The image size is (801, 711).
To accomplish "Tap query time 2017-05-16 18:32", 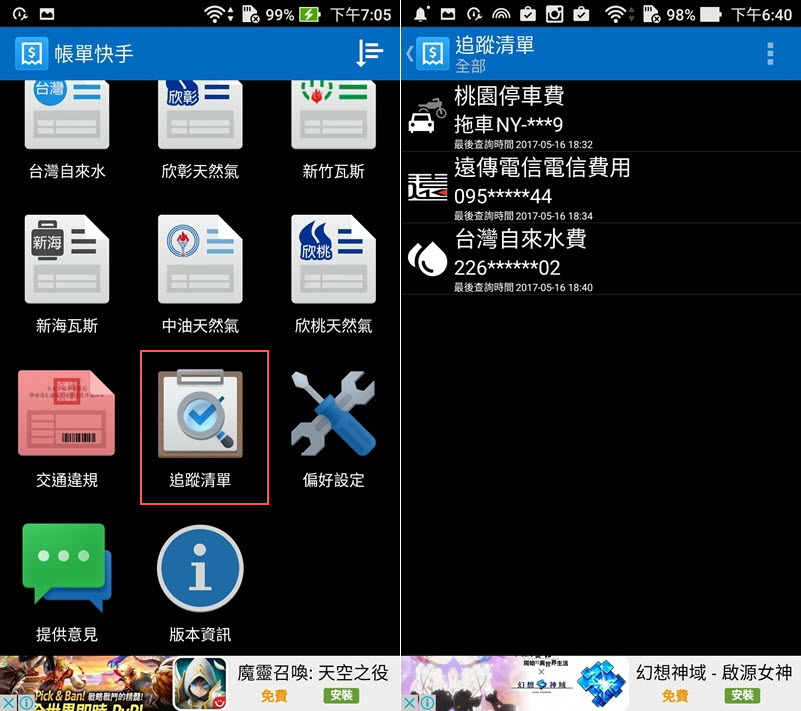I will pos(554,145).
